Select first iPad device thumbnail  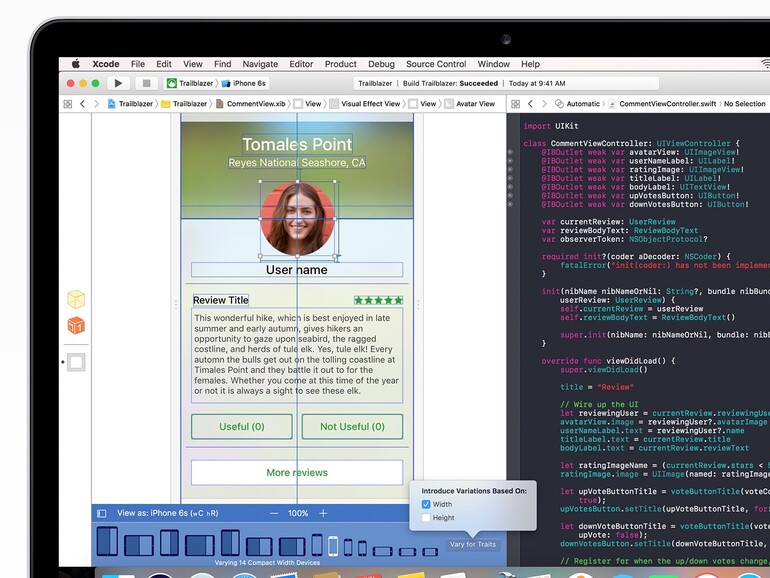click(x=108, y=543)
